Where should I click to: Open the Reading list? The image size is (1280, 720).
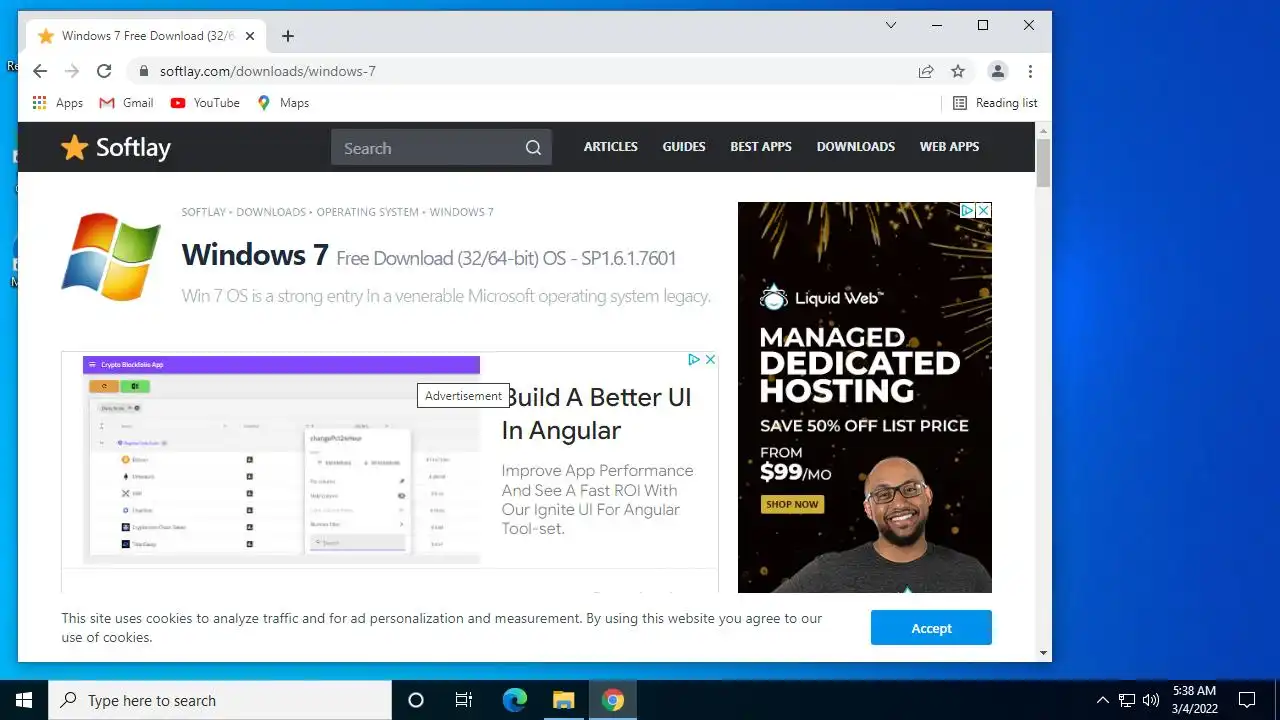[995, 103]
